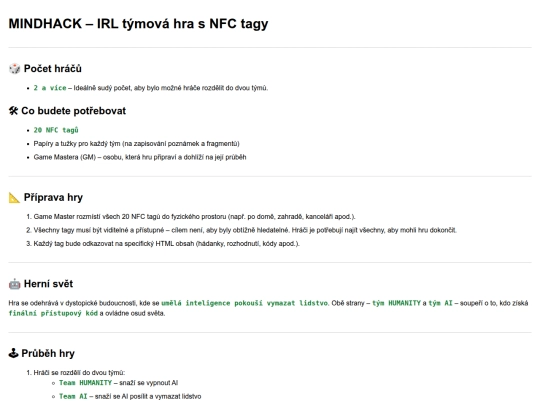Click 'umělá inteligence pokouší vymazat lidstvo' highlight
Viewport: 540px width, 405px height.
[245, 303]
